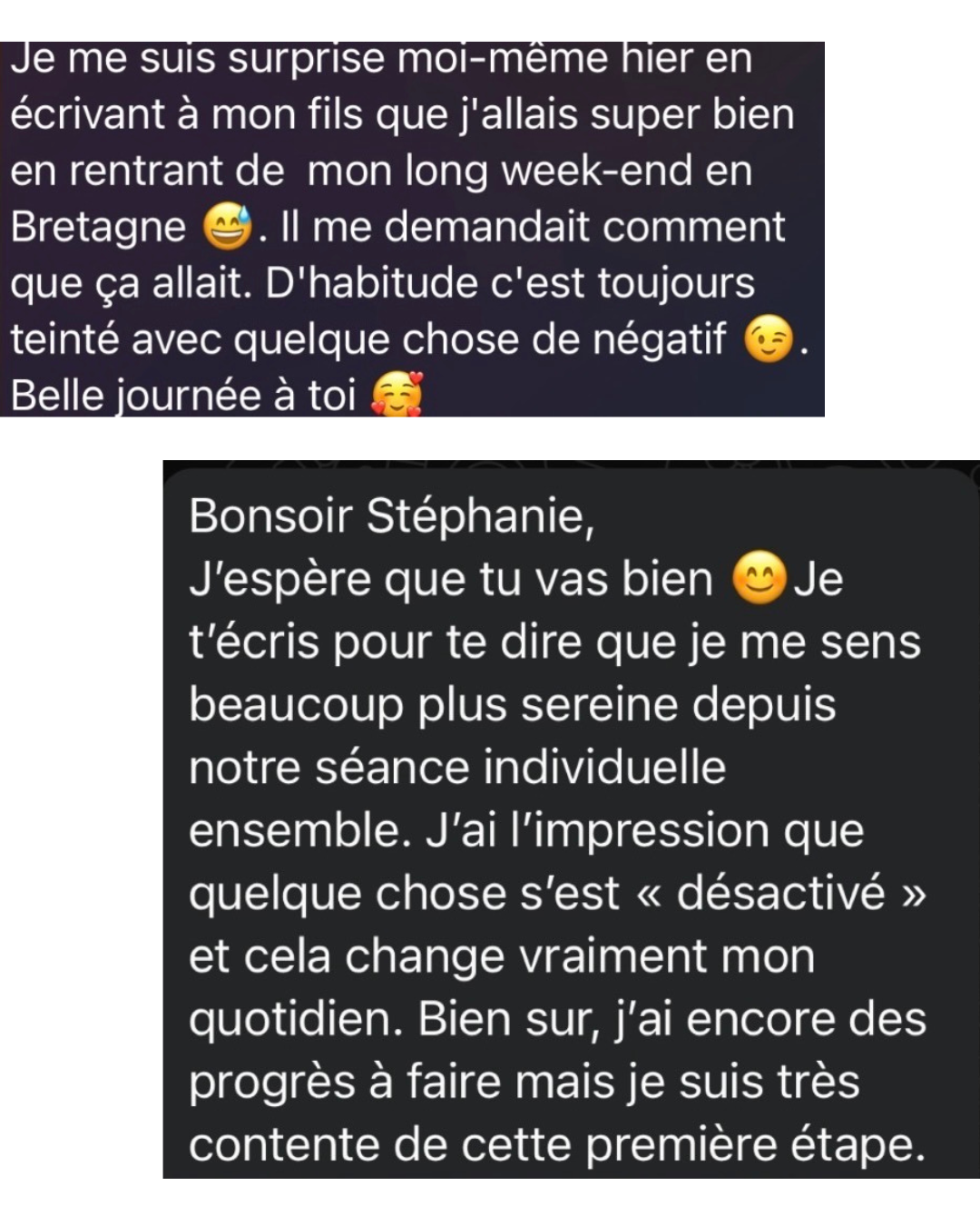Click the words 'première étape.'

[x=755, y=1146]
